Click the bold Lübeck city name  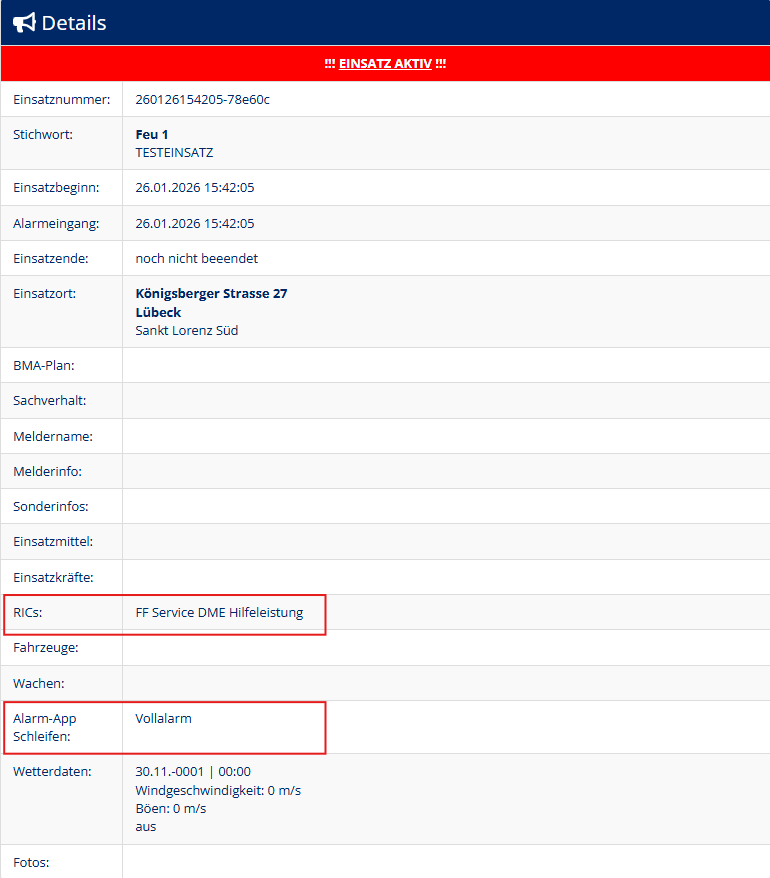(158, 312)
